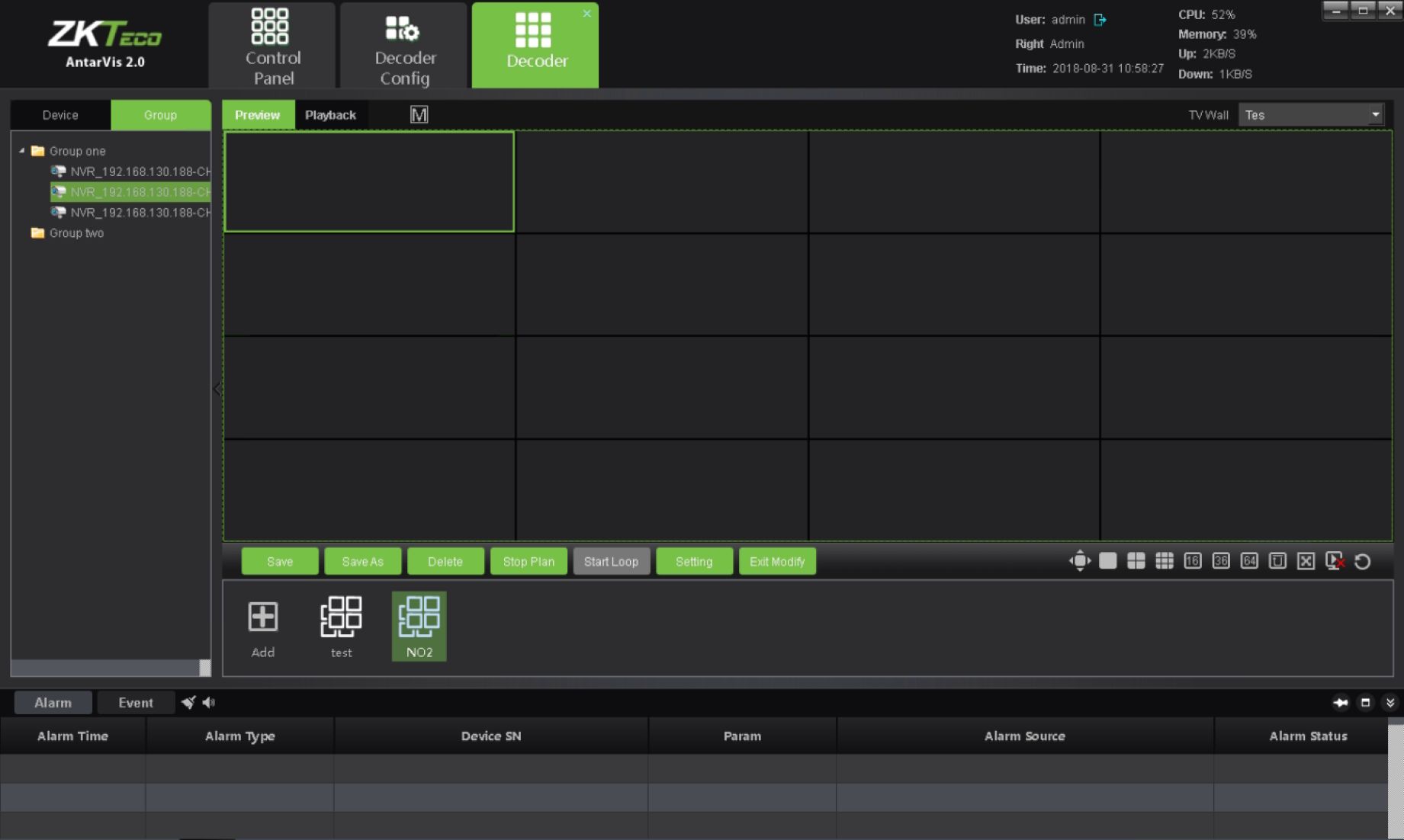Switch to the 16-window split layout
This screenshot has height=840, width=1404.
(x=1192, y=561)
